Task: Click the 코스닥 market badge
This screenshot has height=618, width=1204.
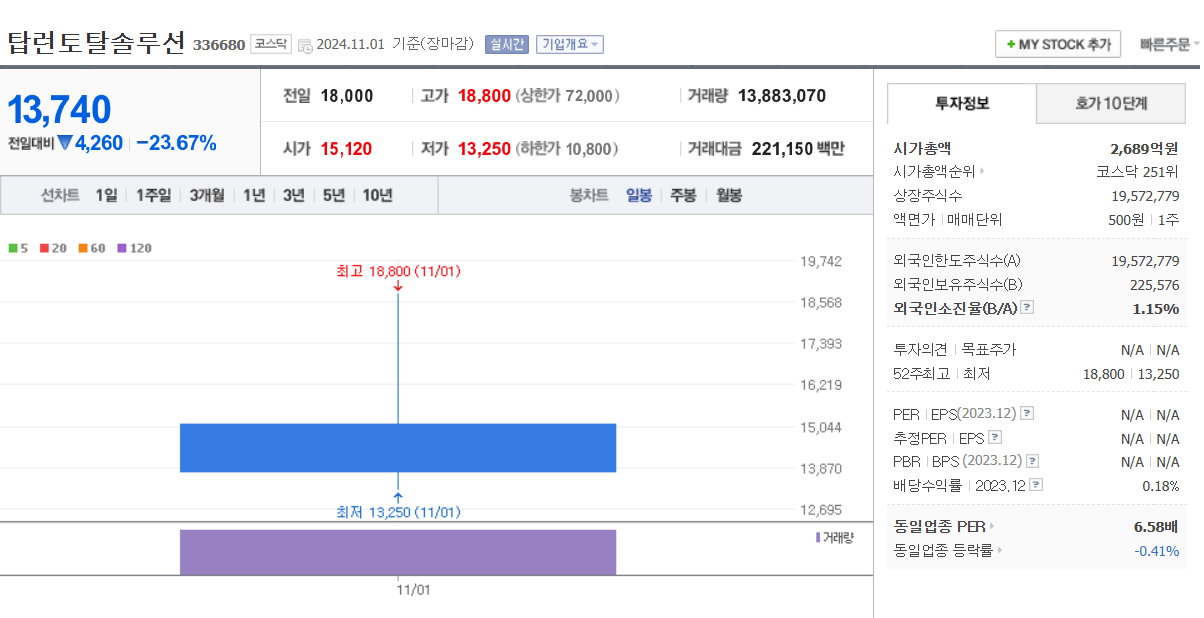Action: 270,43
